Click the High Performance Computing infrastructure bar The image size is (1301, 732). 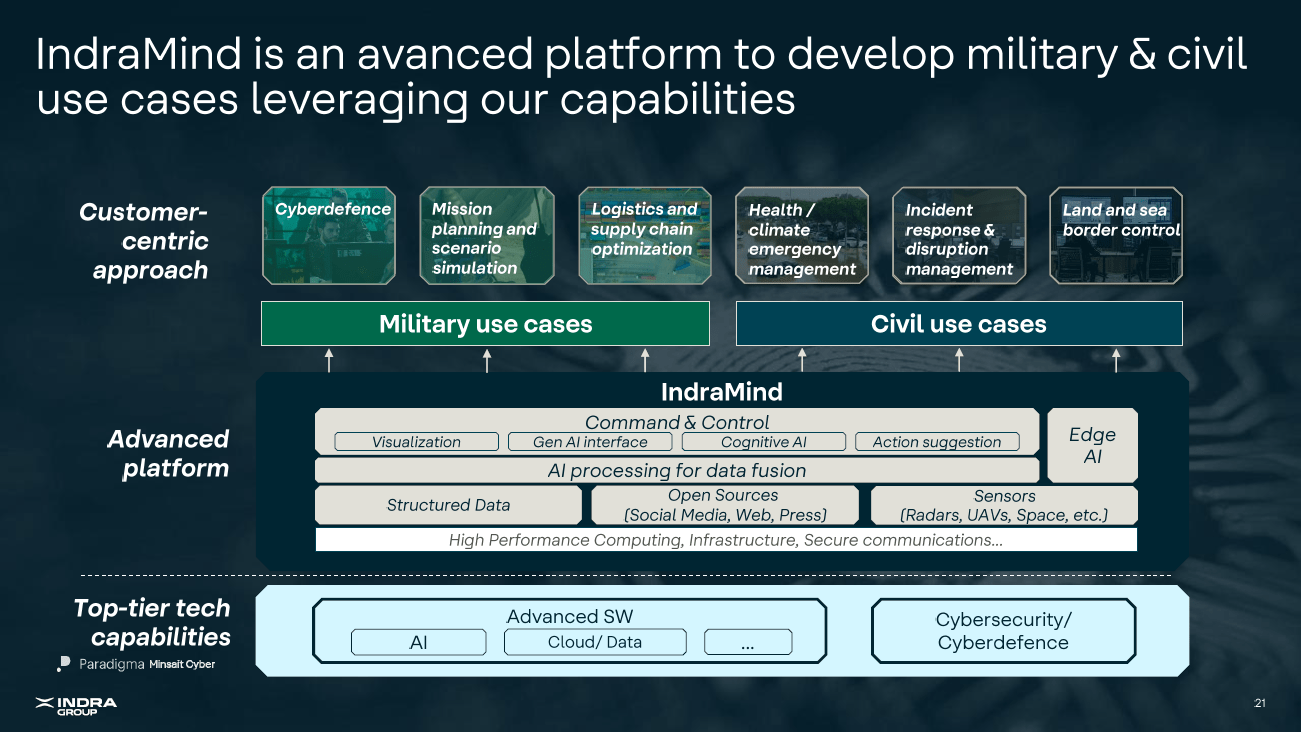pyautogui.click(x=726, y=539)
